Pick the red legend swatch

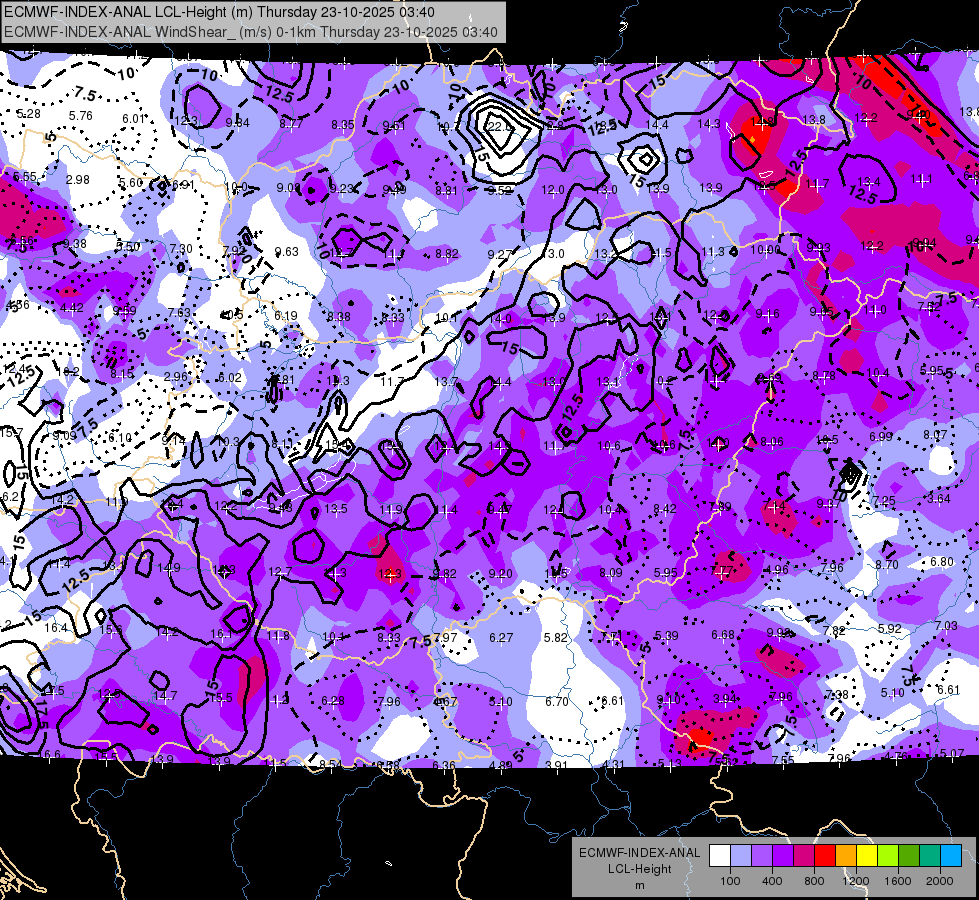point(825,855)
